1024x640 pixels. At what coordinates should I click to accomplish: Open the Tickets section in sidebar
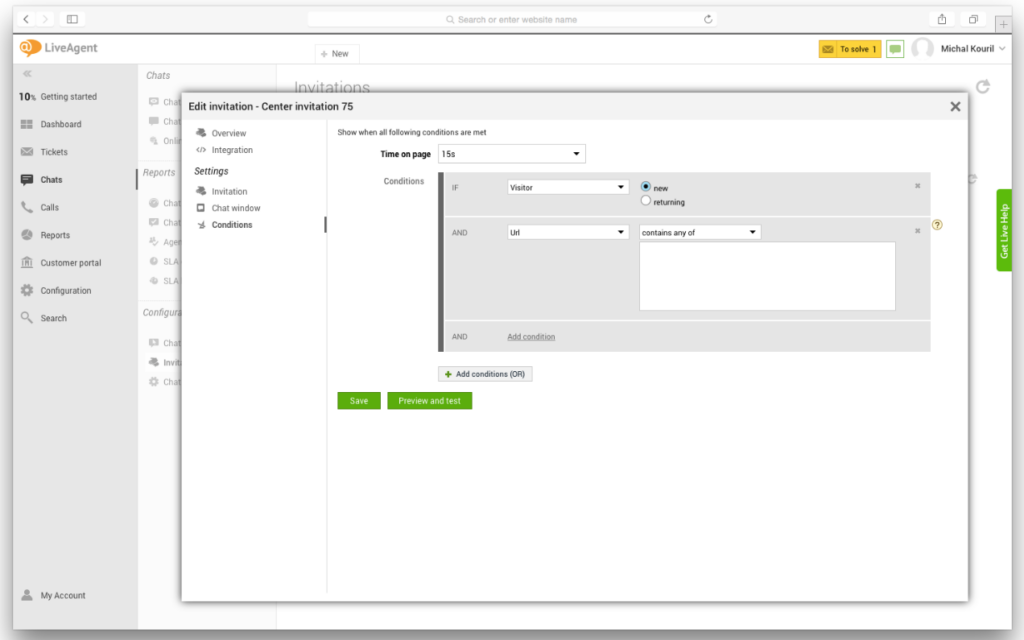[47, 151]
